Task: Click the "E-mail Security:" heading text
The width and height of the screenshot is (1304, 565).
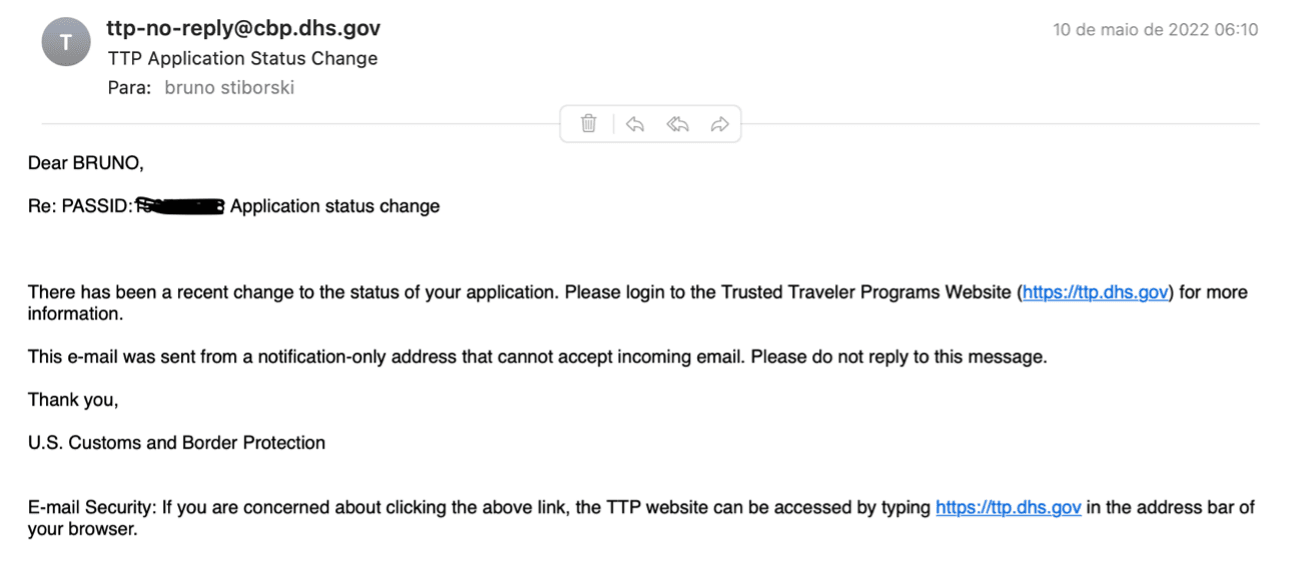Action: click(x=92, y=508)
